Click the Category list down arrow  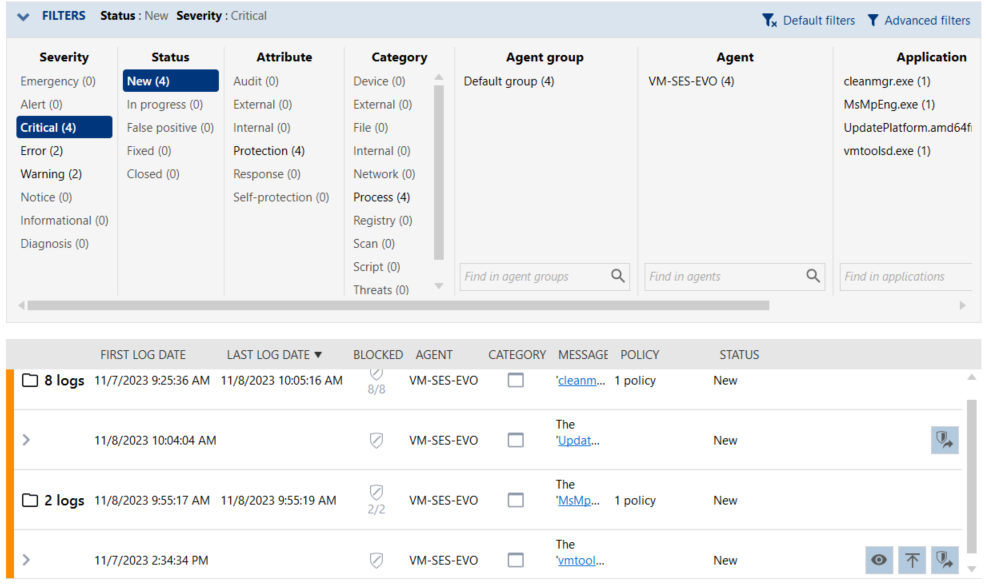pyautogui.click(x=439, y=286)
